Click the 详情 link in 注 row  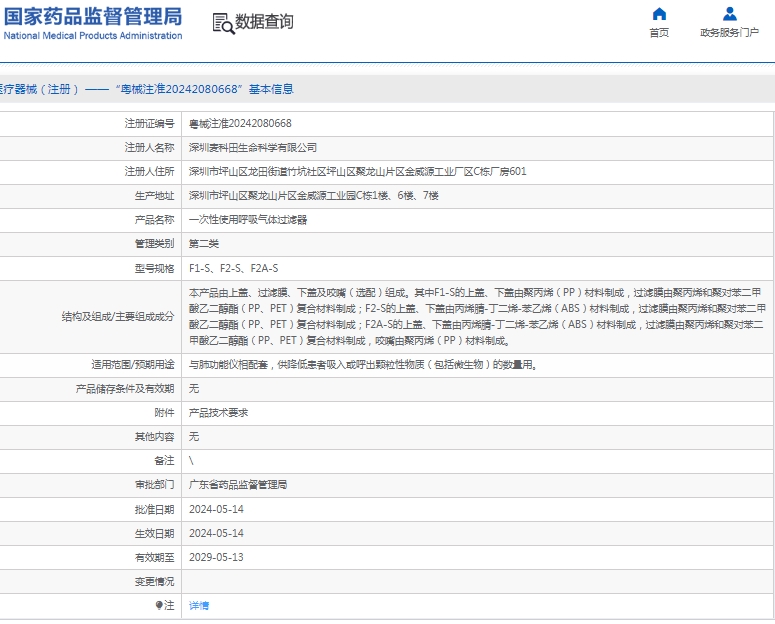[199, 605]
